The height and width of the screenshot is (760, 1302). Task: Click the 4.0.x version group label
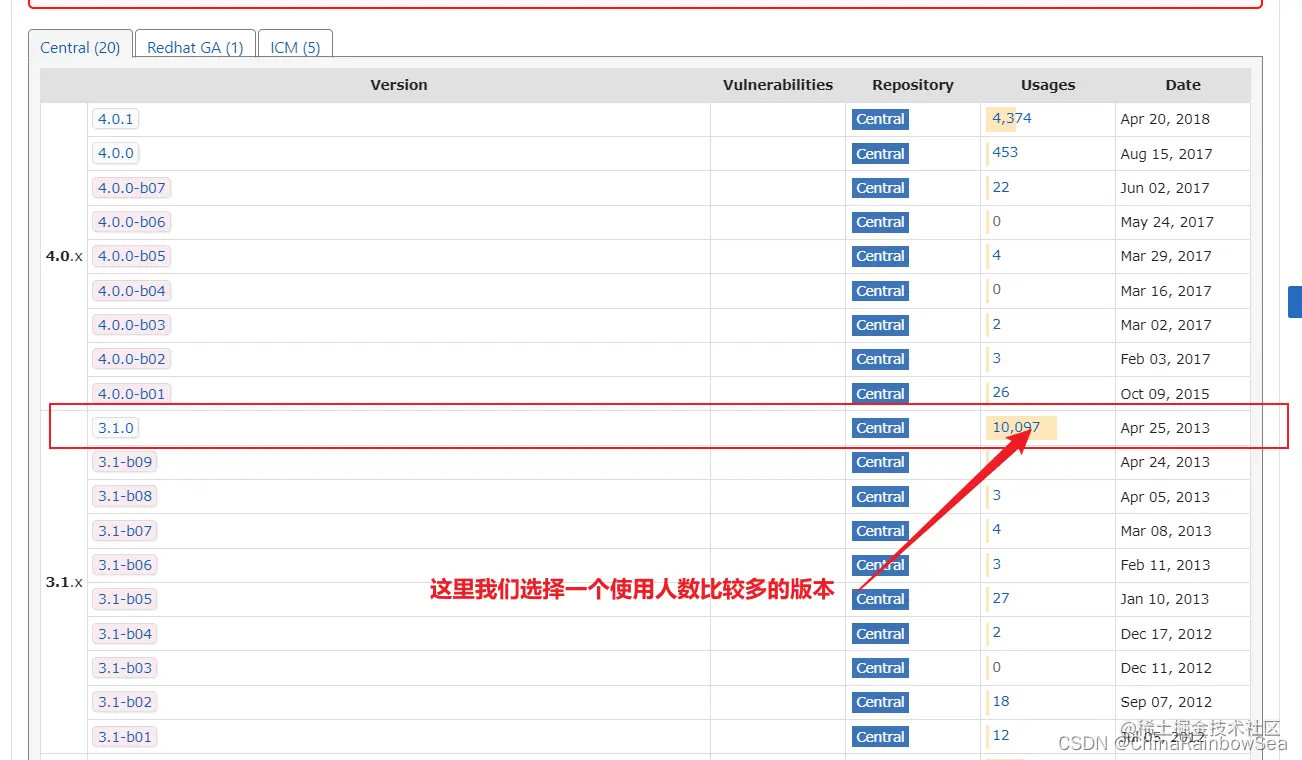[x=64, y=256]
